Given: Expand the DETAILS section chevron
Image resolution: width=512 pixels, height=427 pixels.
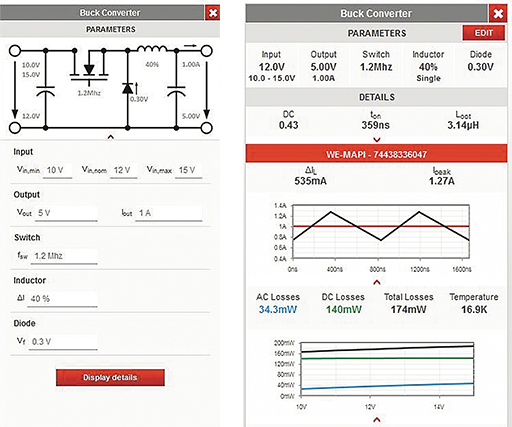Looking at the screenshot, I should (x=377, y=140).
